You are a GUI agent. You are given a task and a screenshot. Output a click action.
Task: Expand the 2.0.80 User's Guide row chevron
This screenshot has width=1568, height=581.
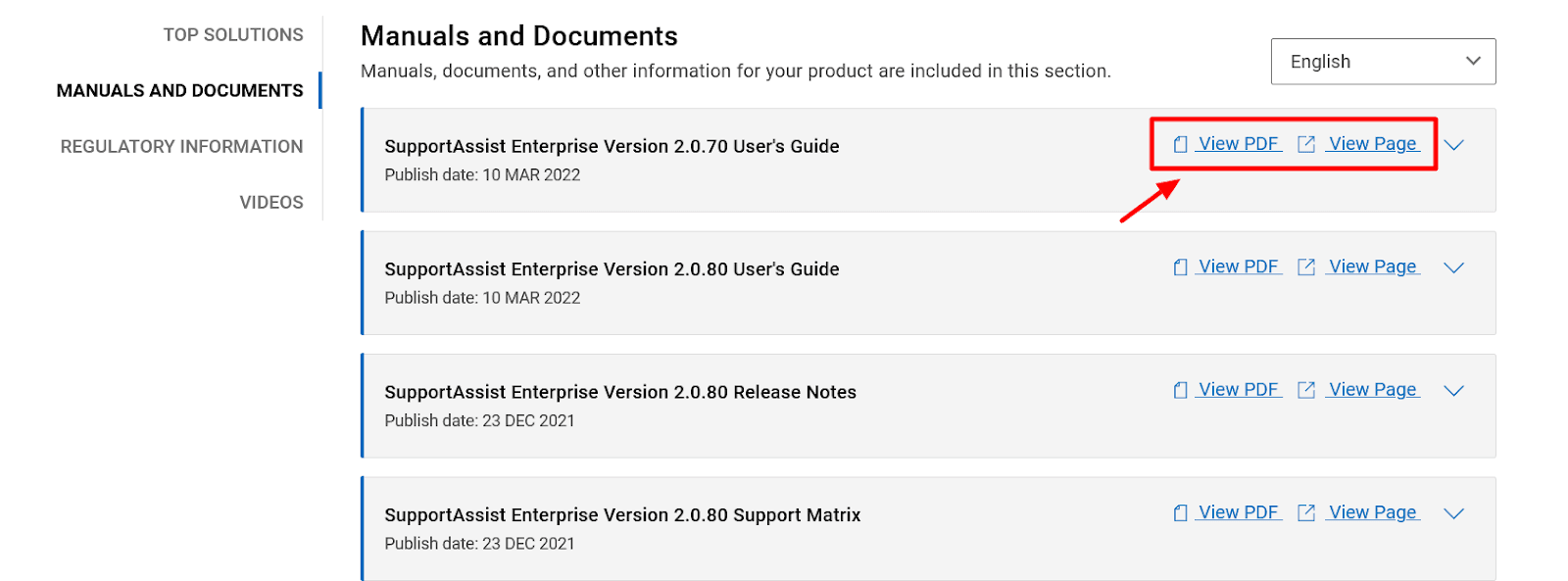[x=1454, y=267]
